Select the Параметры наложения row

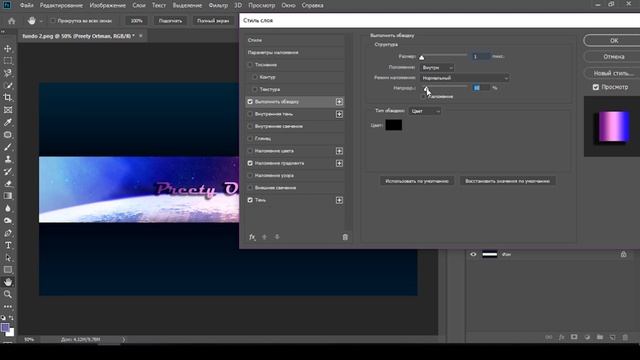(295, 53)
